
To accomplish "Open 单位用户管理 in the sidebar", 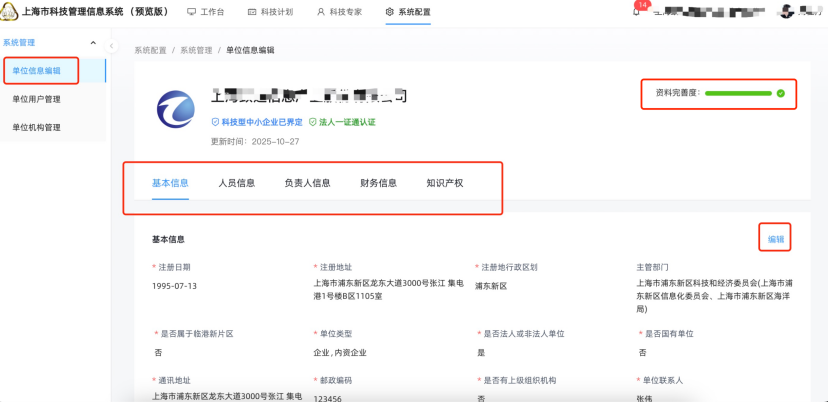I will point(37,99).
